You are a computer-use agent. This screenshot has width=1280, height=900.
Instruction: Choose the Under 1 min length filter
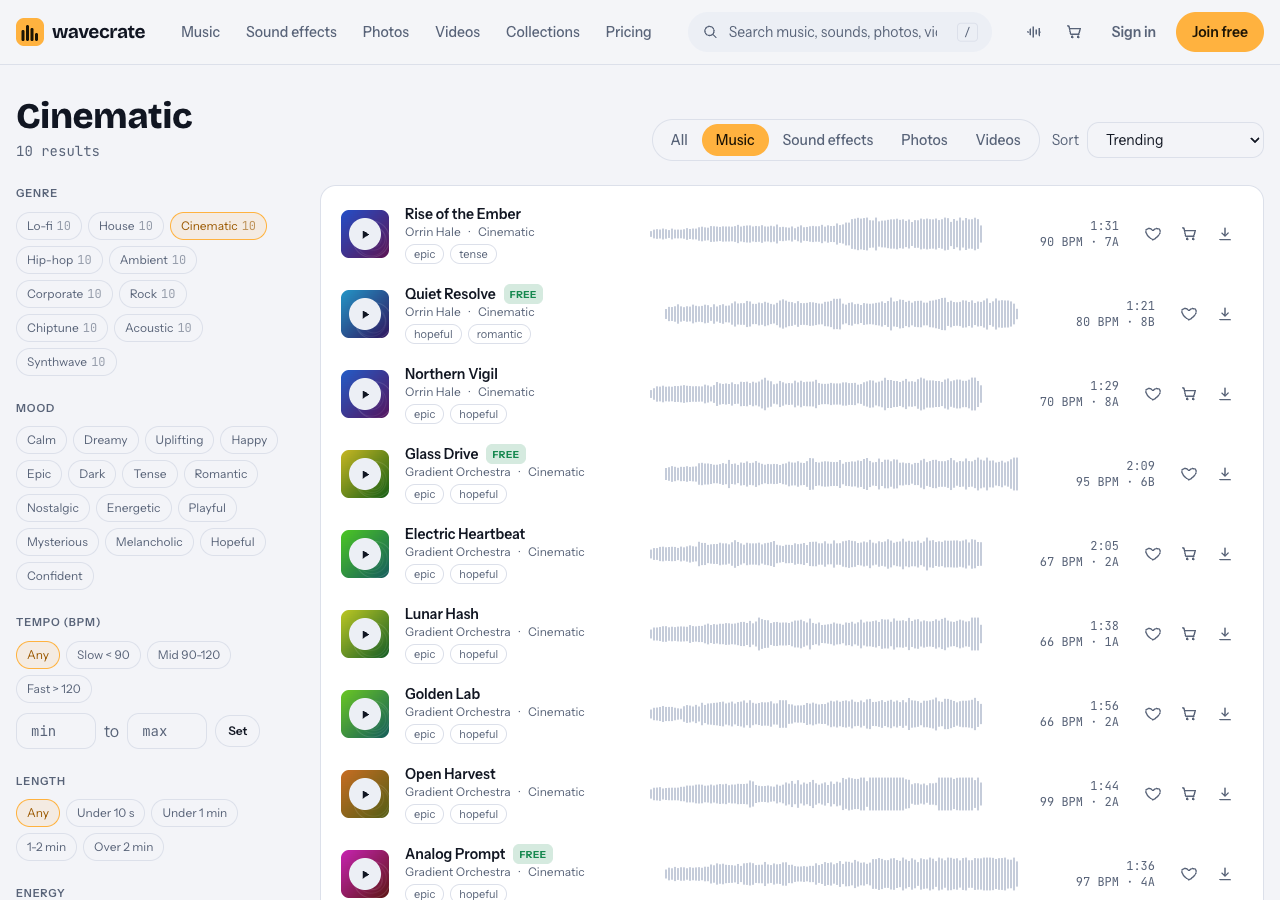click(x=194, y=813)
